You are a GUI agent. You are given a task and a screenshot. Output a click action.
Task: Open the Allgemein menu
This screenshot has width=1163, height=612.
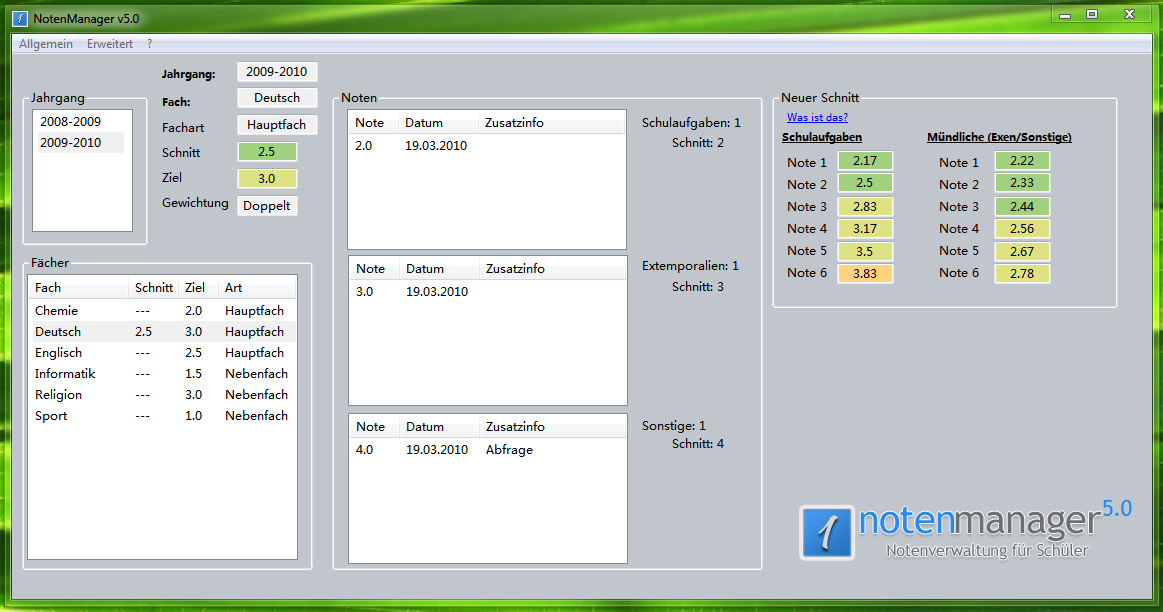(46, 44)
